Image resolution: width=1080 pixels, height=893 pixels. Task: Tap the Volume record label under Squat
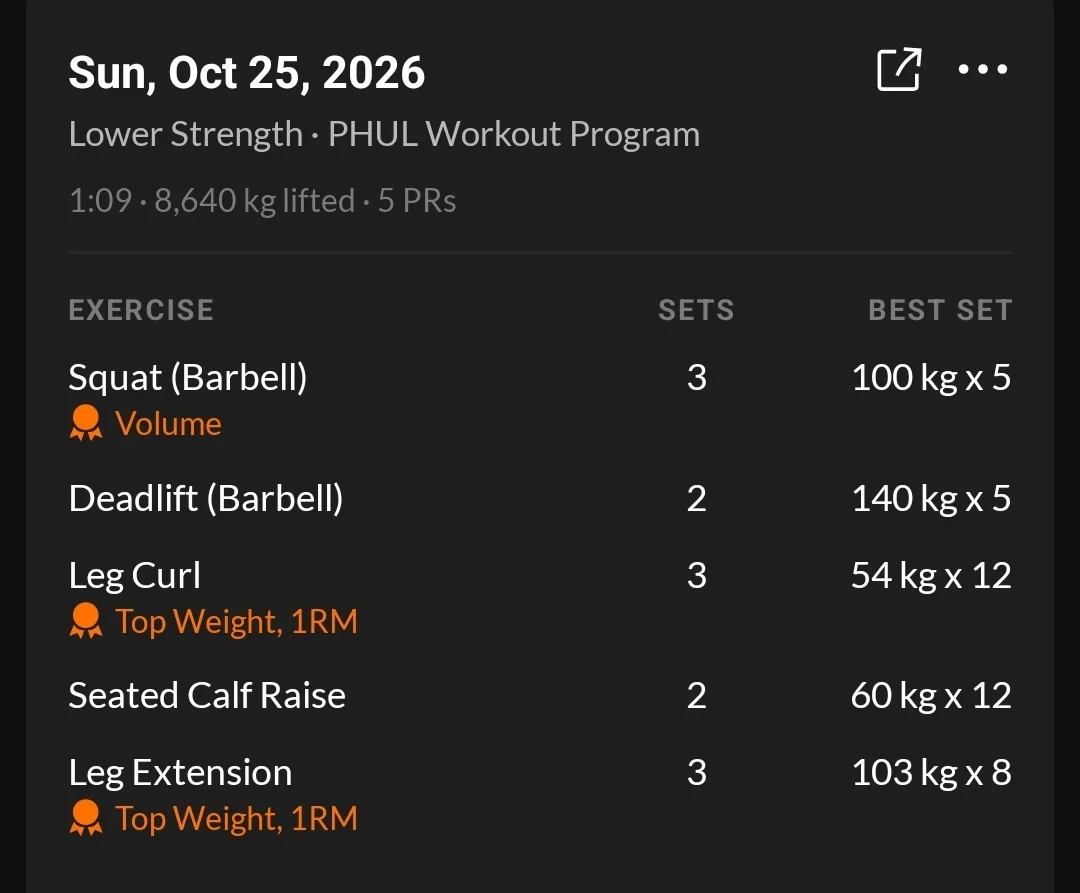168,423
